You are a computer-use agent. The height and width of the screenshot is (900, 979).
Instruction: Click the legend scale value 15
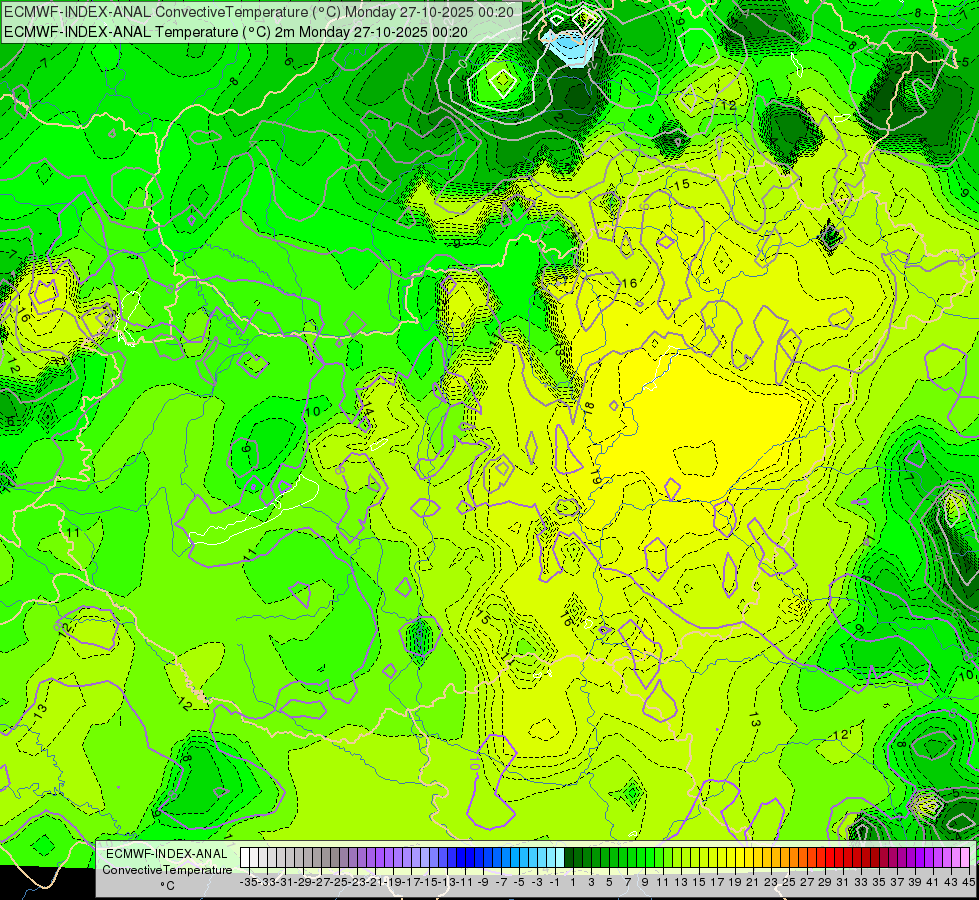point(699,882)
